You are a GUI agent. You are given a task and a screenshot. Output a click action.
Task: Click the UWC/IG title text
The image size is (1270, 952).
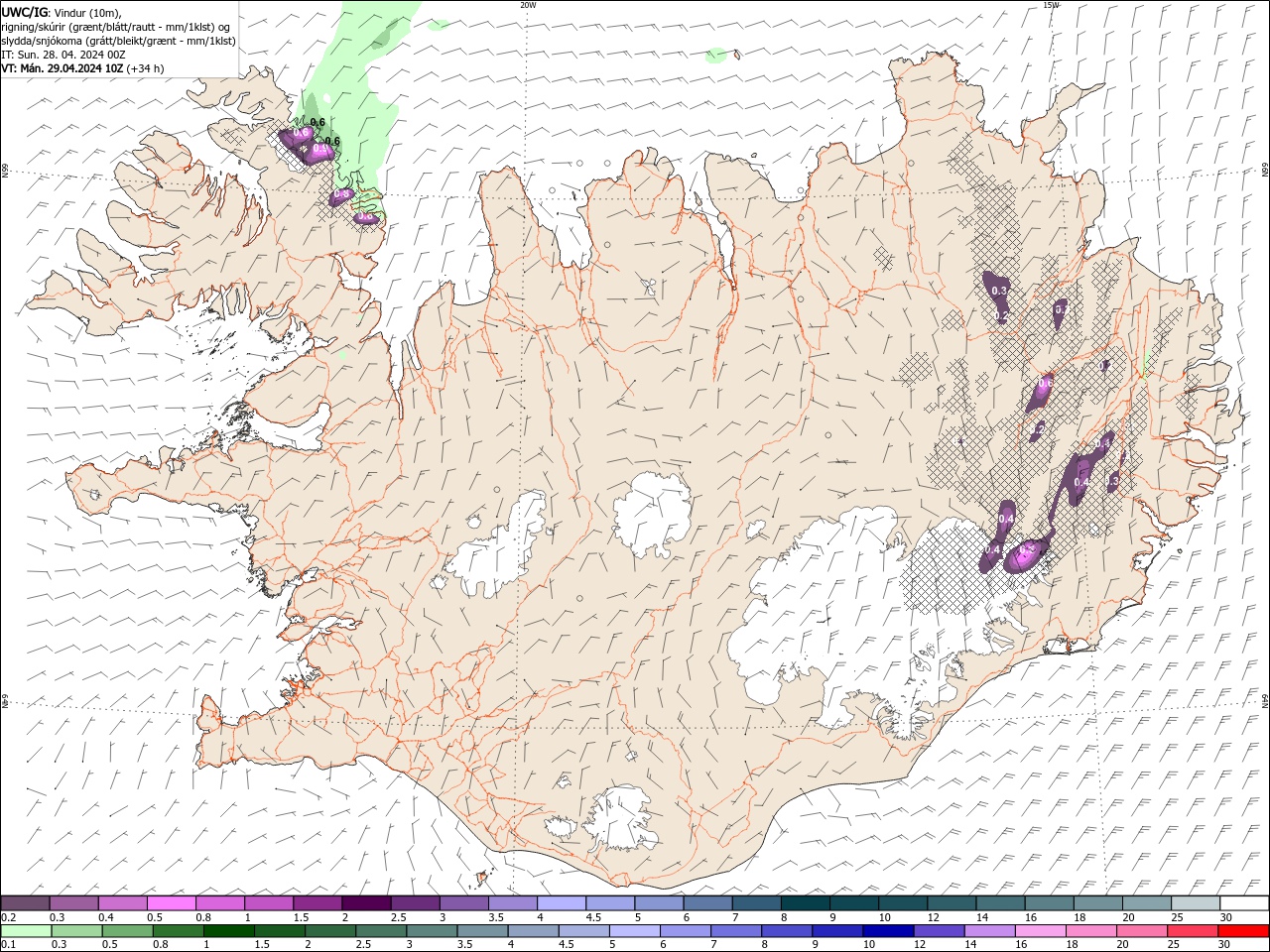click(25, 12)
